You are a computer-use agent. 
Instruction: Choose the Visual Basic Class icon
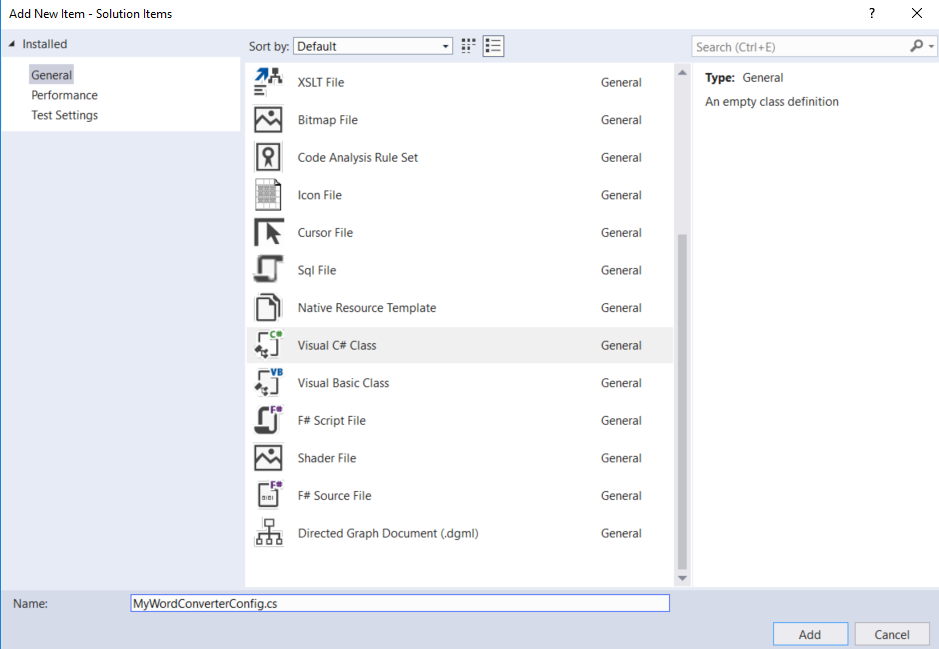coord(268,383)
